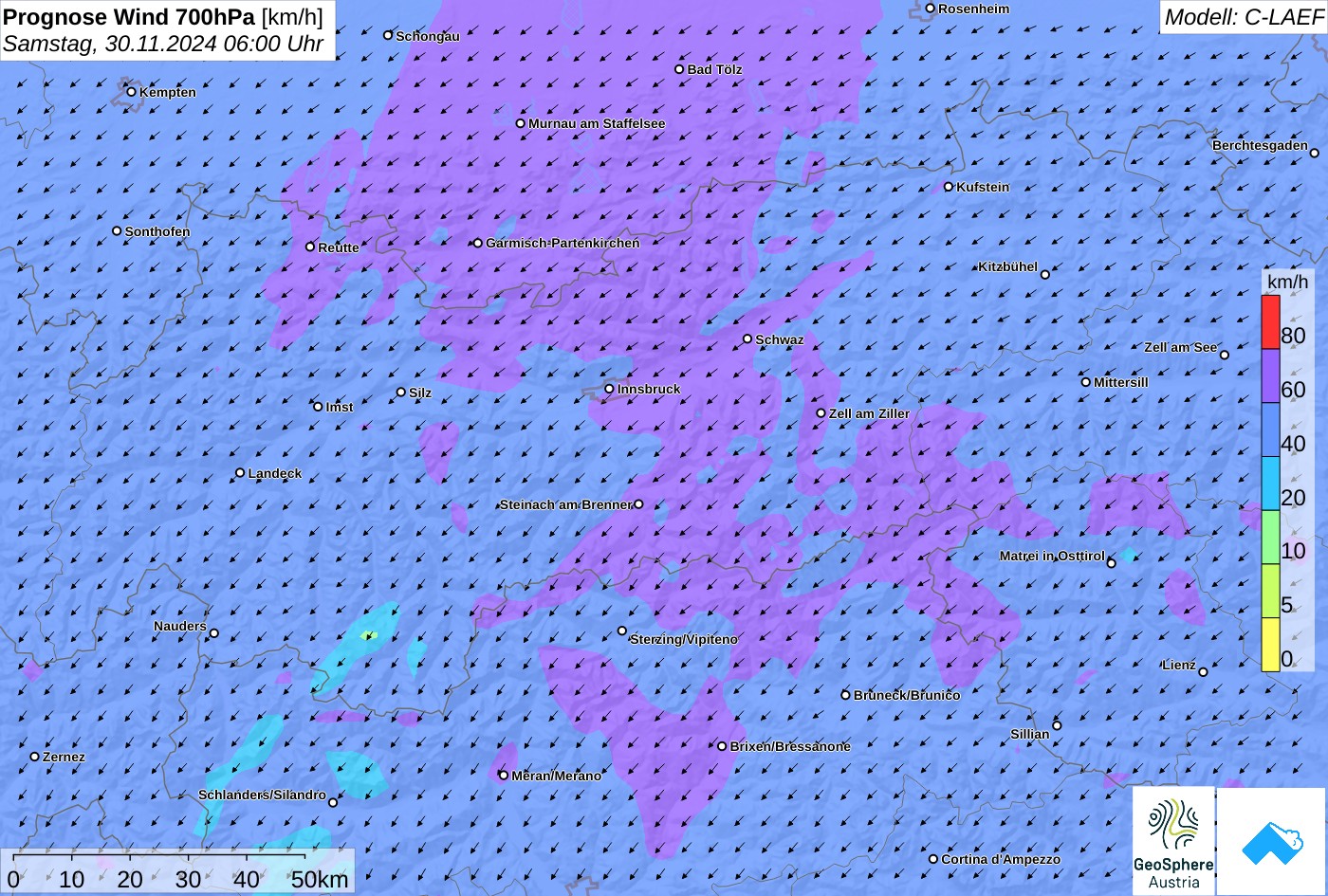Screen dimensions: 1328x896
Task: Click the Schongau marker dot
Action: 388,35
